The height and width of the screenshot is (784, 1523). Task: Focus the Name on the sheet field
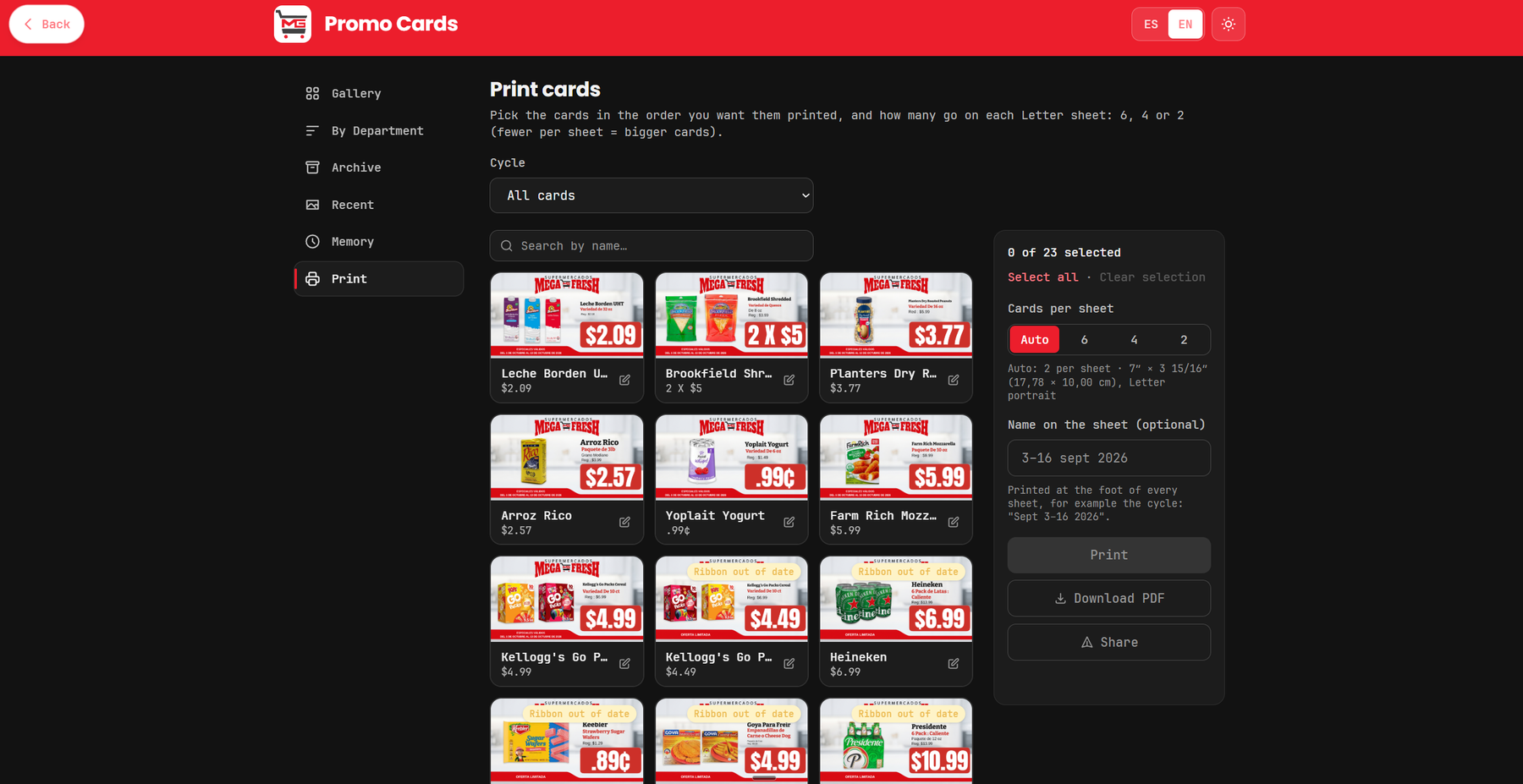pyautogui.click(x=1108, y=458)
